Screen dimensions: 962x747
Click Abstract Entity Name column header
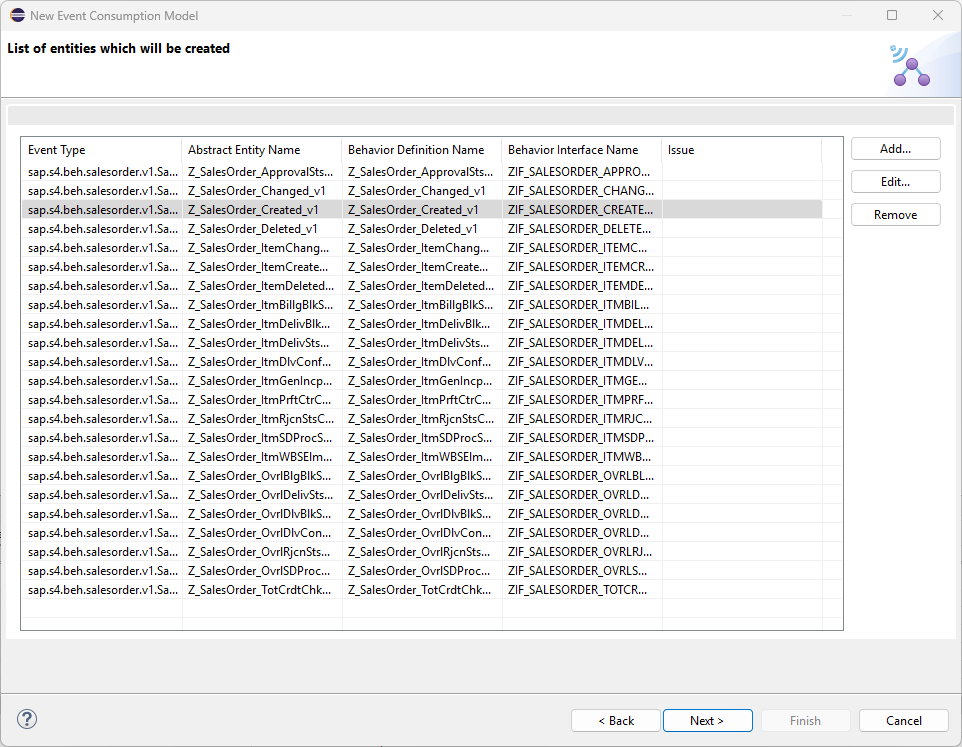(261, 150)
